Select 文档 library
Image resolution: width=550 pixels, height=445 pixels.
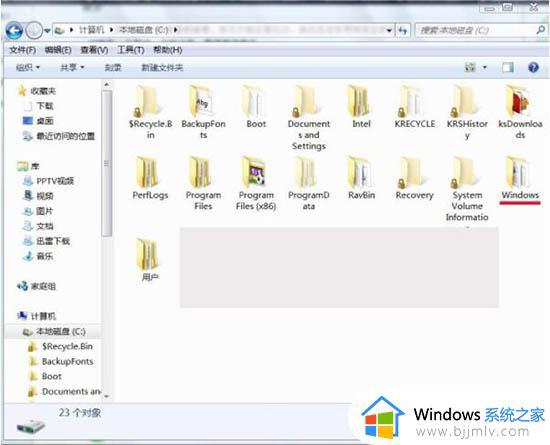pos(45,226)
